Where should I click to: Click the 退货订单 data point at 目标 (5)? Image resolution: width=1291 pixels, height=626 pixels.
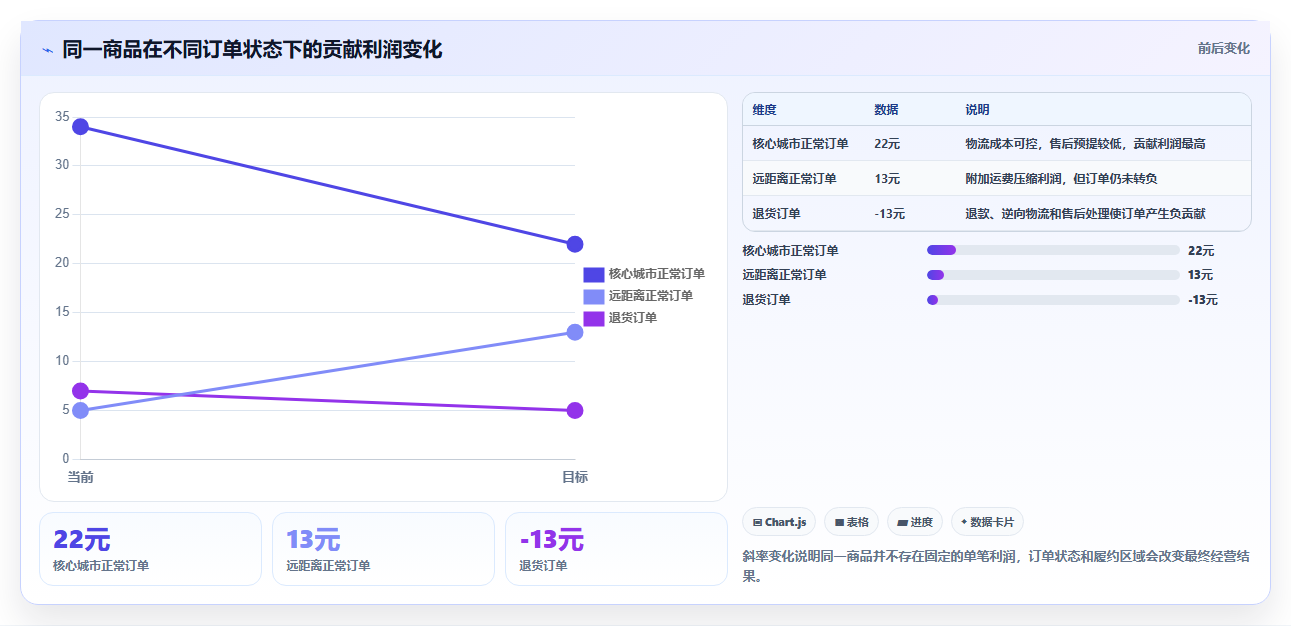(x=575, y=411)
